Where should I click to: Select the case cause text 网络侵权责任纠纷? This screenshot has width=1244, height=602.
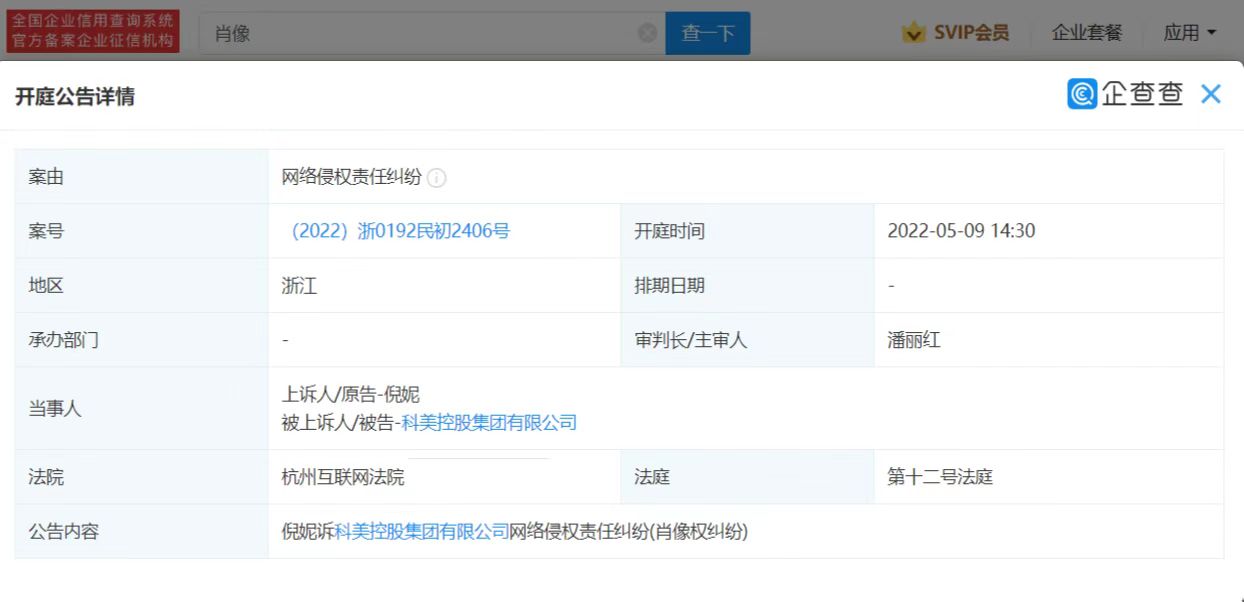pos(352,178)
